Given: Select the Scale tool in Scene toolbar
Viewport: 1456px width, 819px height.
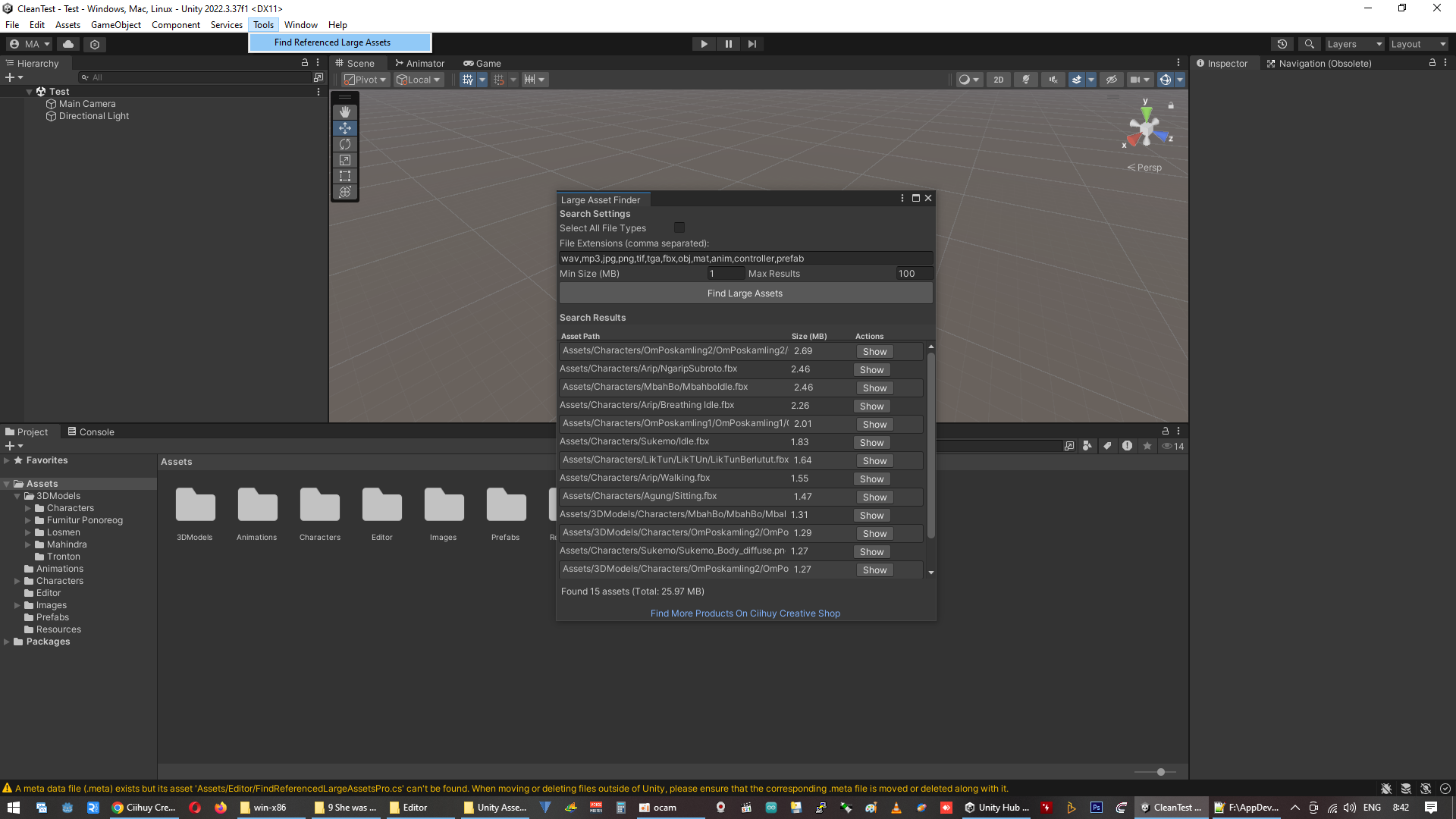Looking at the screenshot, I should click(345, 160).
